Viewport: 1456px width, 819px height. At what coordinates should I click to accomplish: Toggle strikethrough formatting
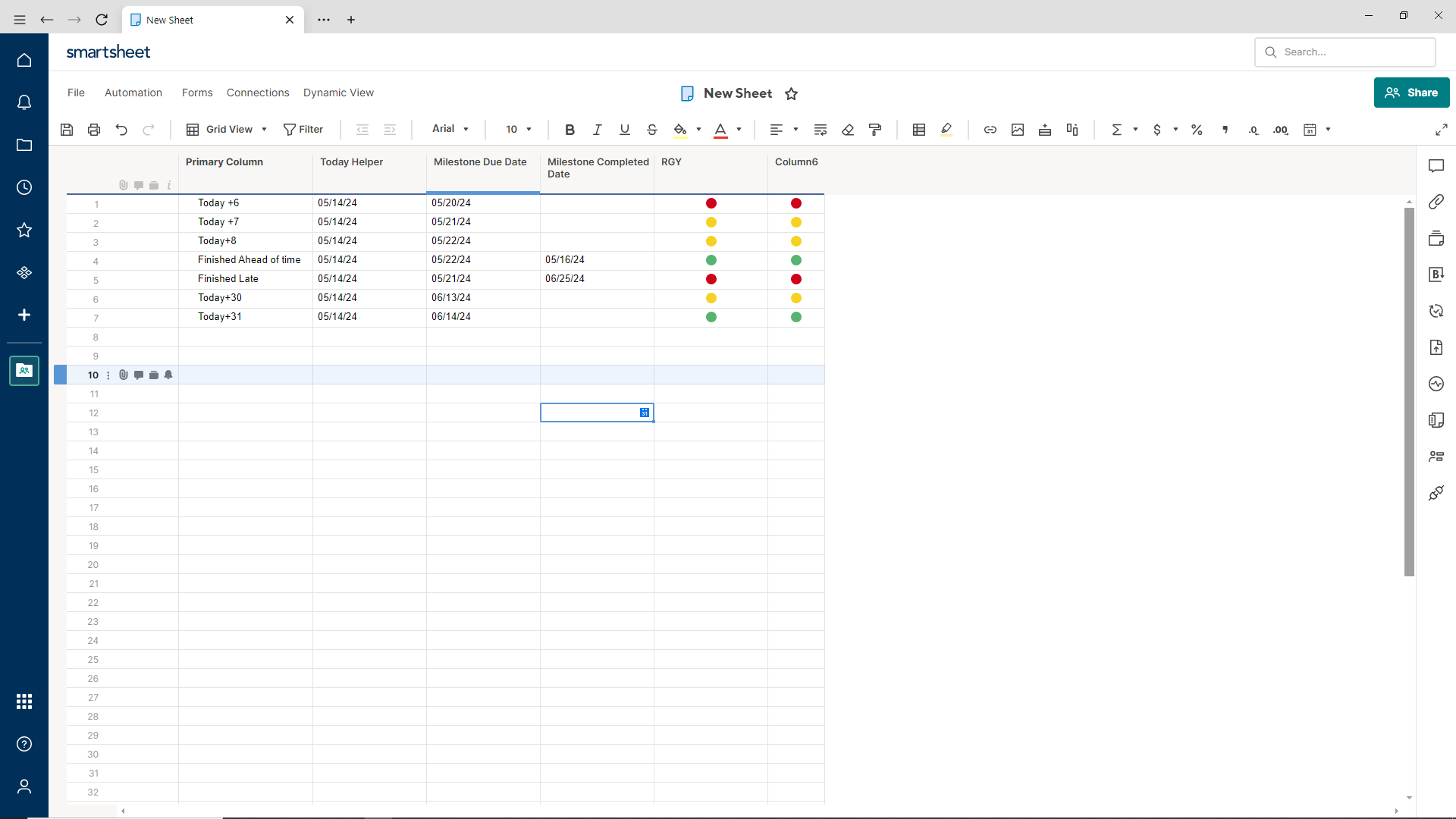(651, 130)
